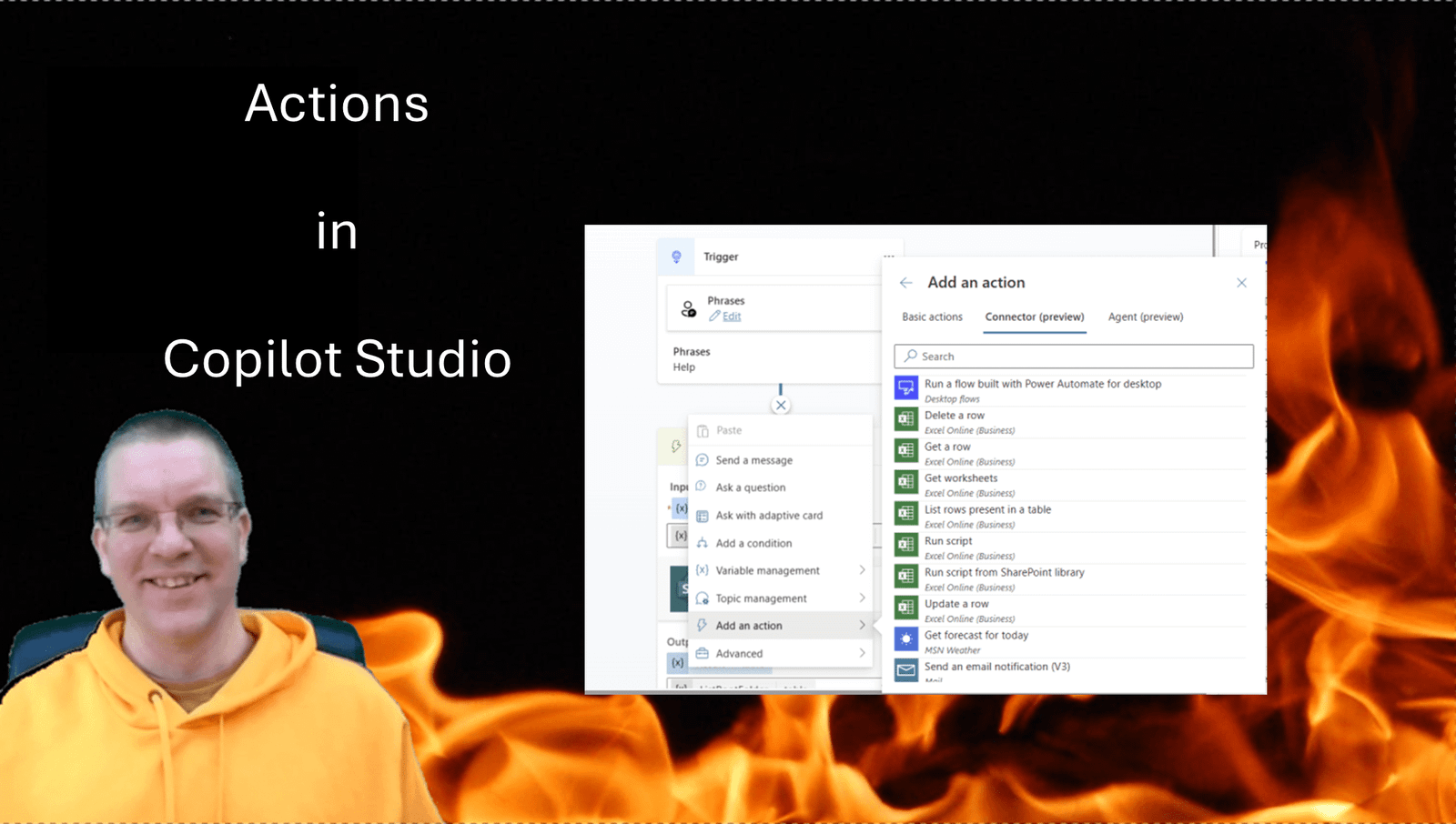
Task: Choose Ask with adaptive card
Action: [x=780, y=516]
